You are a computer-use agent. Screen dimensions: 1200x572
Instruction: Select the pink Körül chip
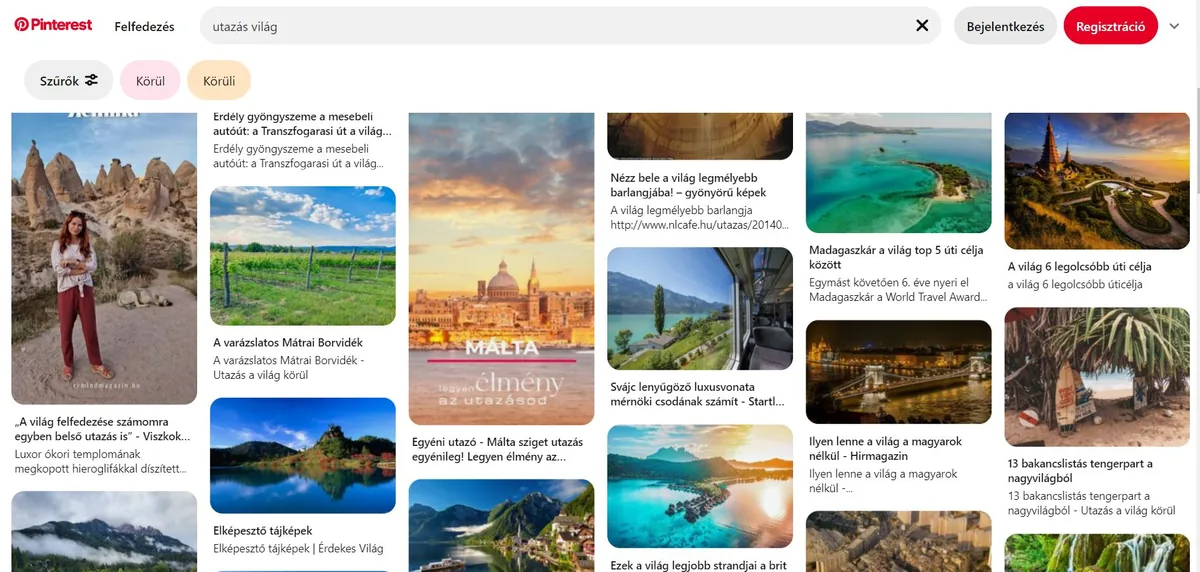tap(150, 81)
